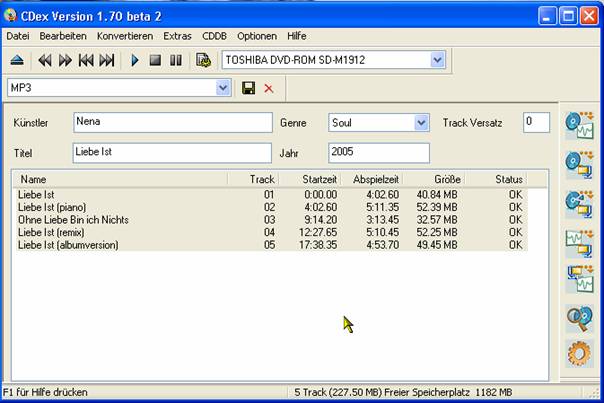Open the Konvertieren menu
Image resolution: width=604 pixels, height=403 pixels.
[125, 36]
